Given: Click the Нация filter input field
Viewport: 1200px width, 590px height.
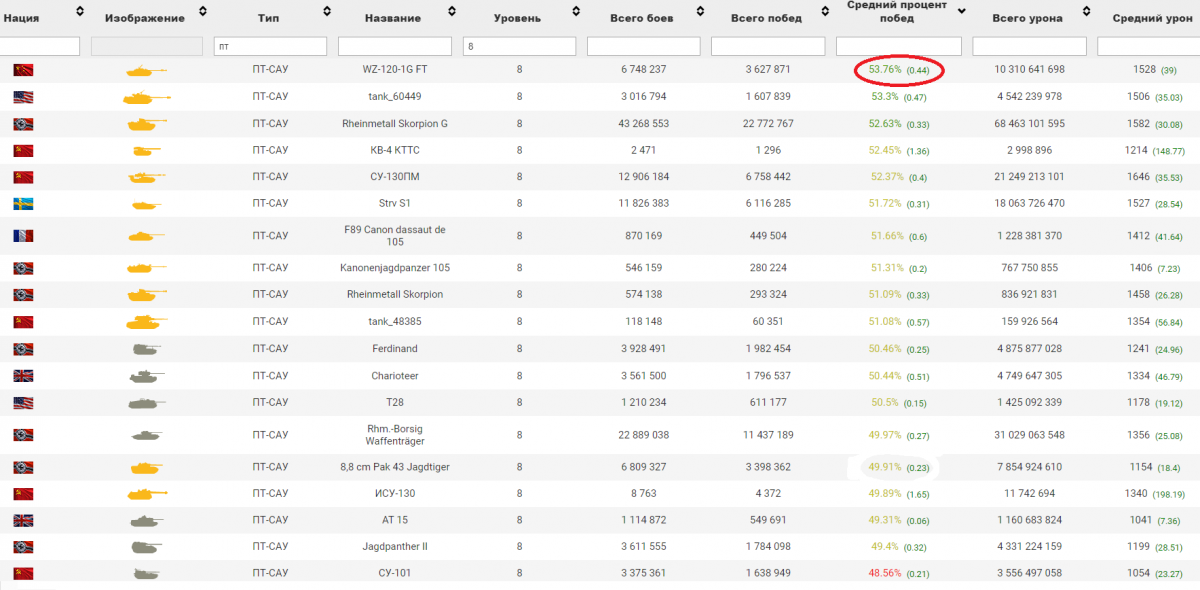Looking at the screenshot, I should pyautogui.click(x=40, y=46).
